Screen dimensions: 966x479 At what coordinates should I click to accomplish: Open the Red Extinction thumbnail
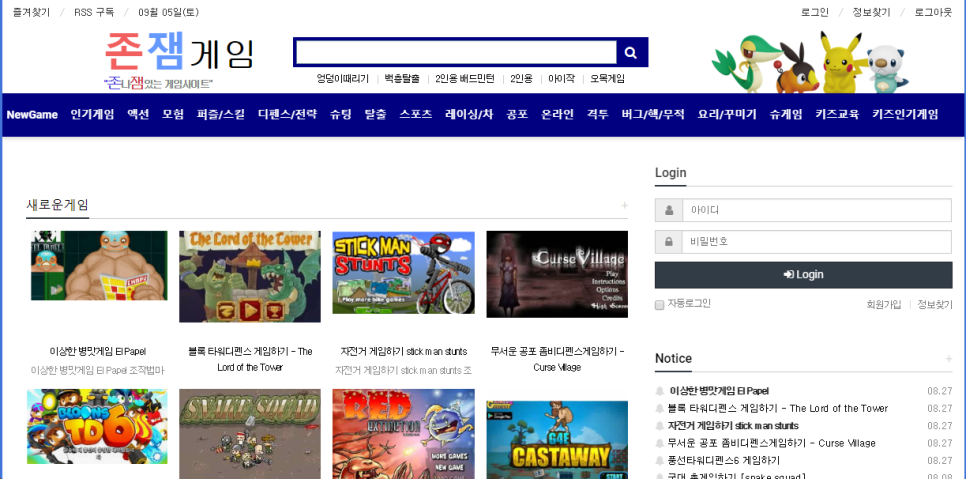(x=404, y=434)
